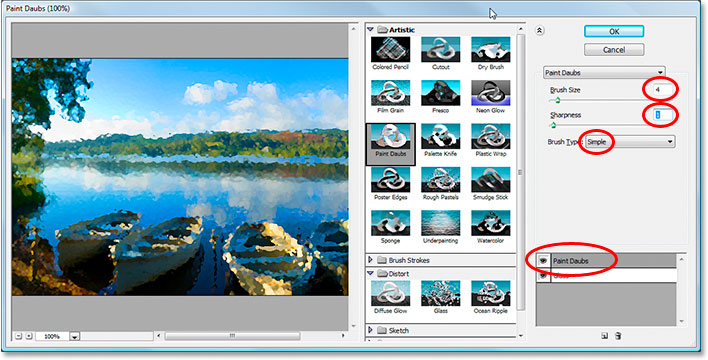Select the Ocean Ripple distort filter
This screenshot has width=708, height=360.
tap(490, 297)
